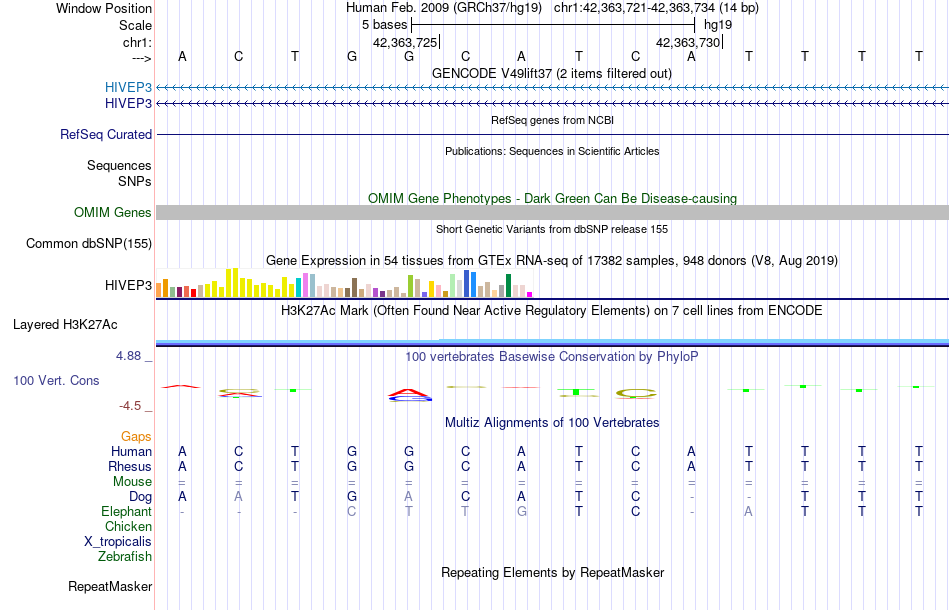Open Multiz Alignments of 100 Vertebrates title
Viewport: 950px width, 610px height.
tap(552, 422)
